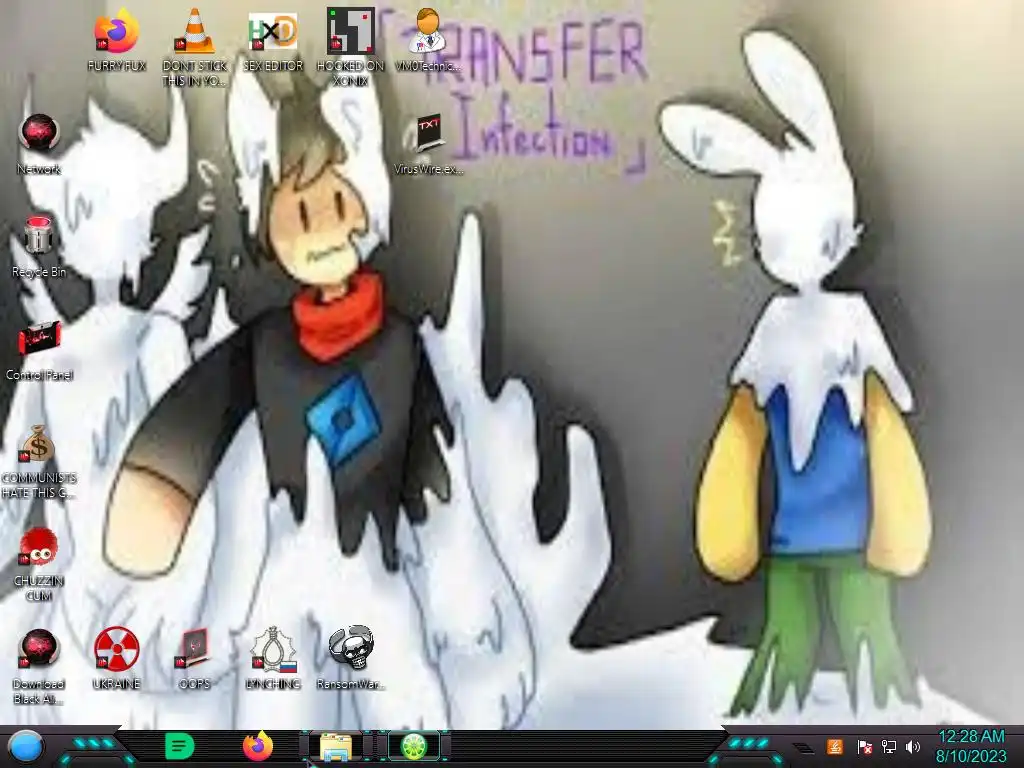Open the RansomWar... skull icon
The width and height of the screenshot is (1024, 768).
(351, 658)
